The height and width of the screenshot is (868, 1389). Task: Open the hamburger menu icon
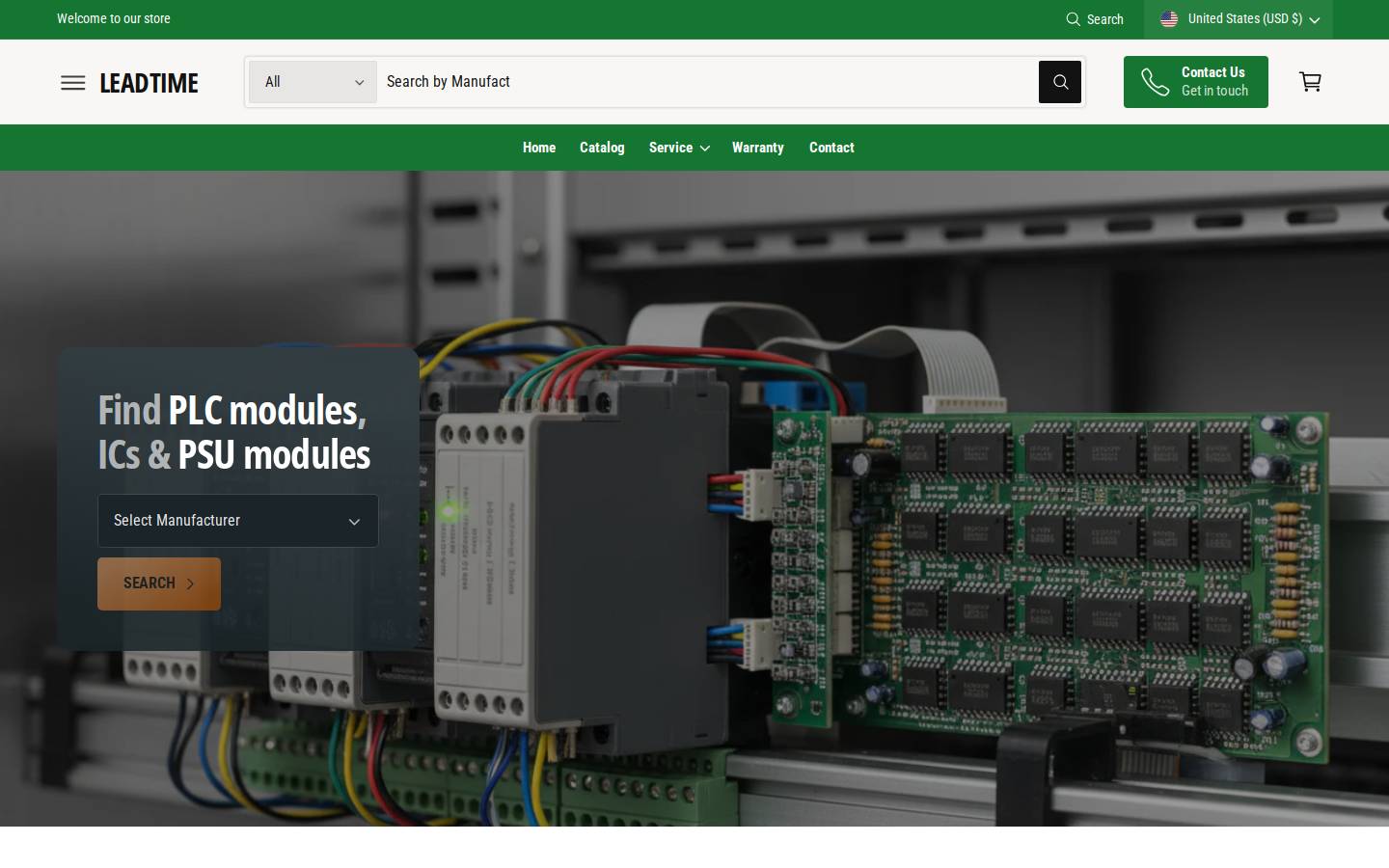click(73, 83)
